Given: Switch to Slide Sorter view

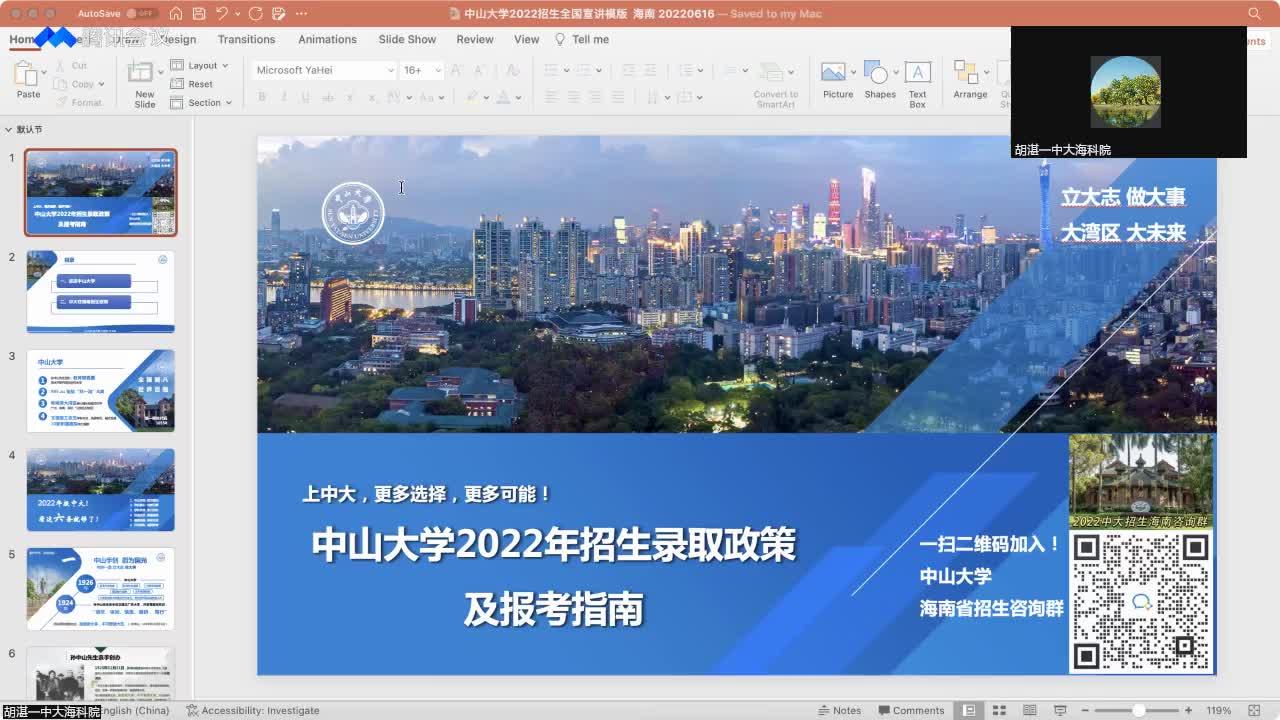Looking at the screenshot, I should pyautogui.click(x=999, y=711).
